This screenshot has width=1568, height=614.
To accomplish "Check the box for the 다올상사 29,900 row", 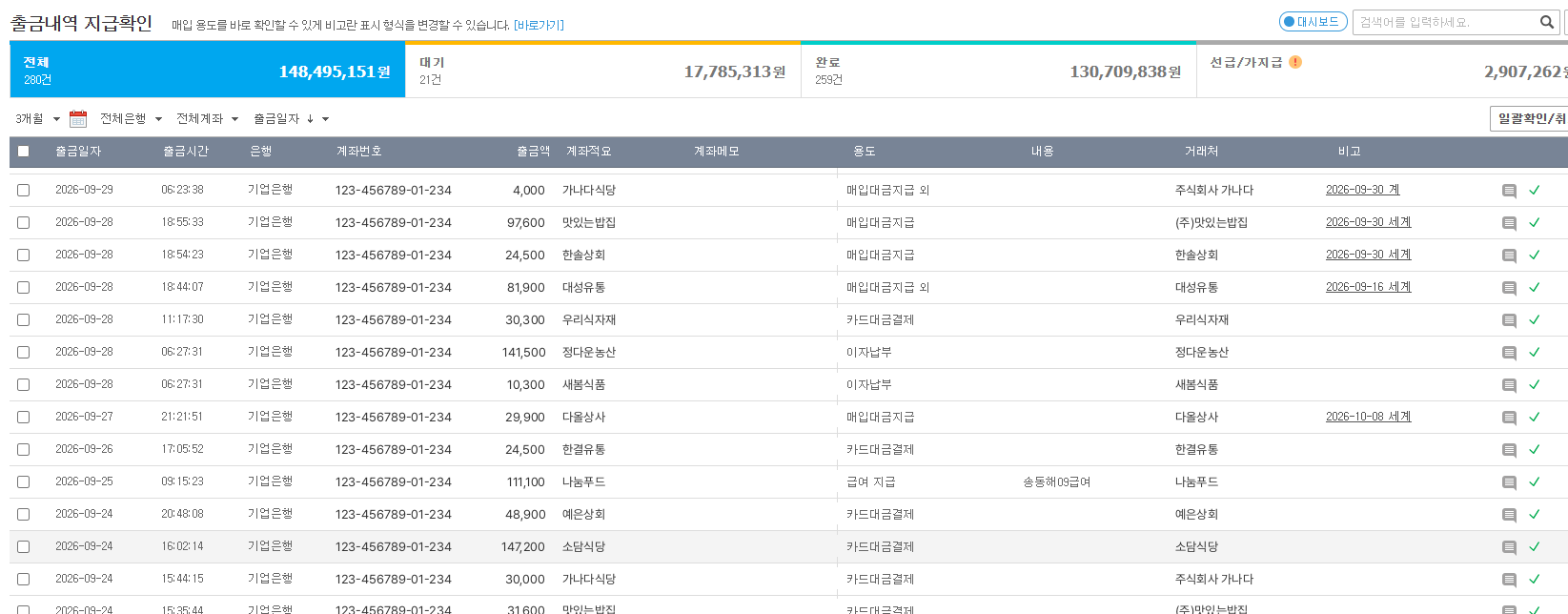I will (x=24, y=417).
